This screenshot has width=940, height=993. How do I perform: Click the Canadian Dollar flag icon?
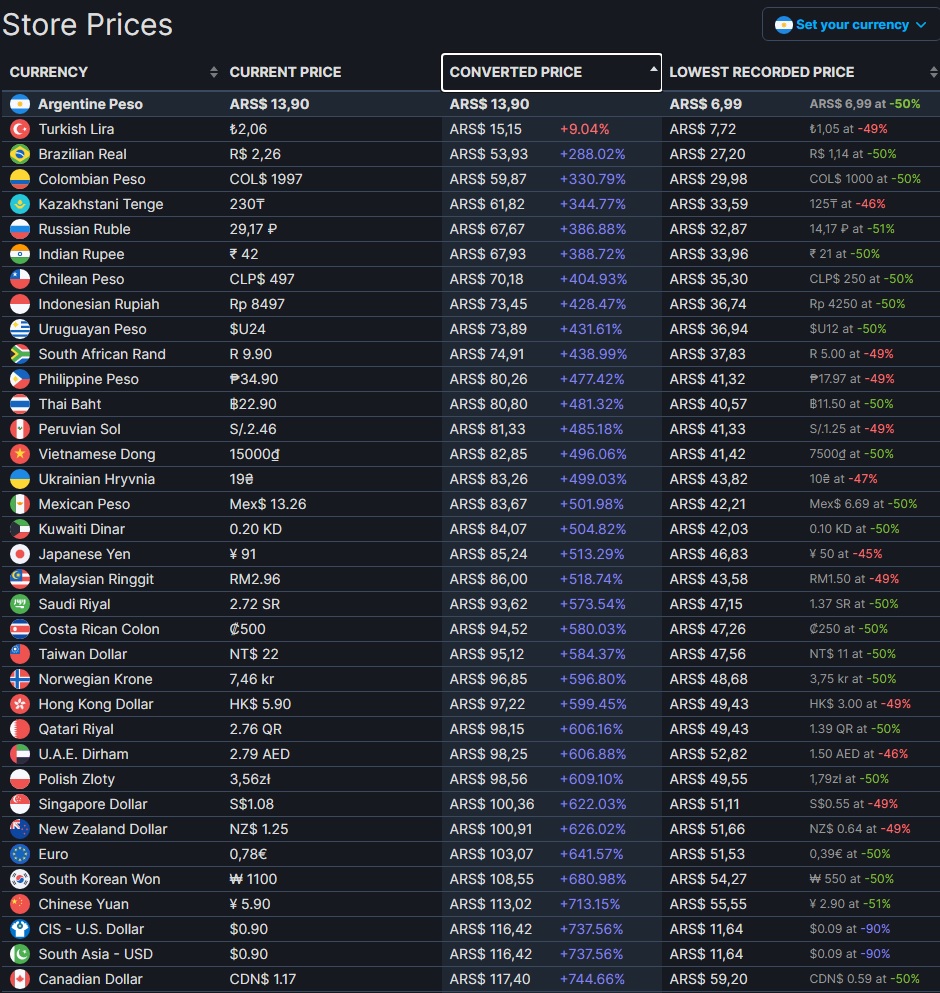20,980
